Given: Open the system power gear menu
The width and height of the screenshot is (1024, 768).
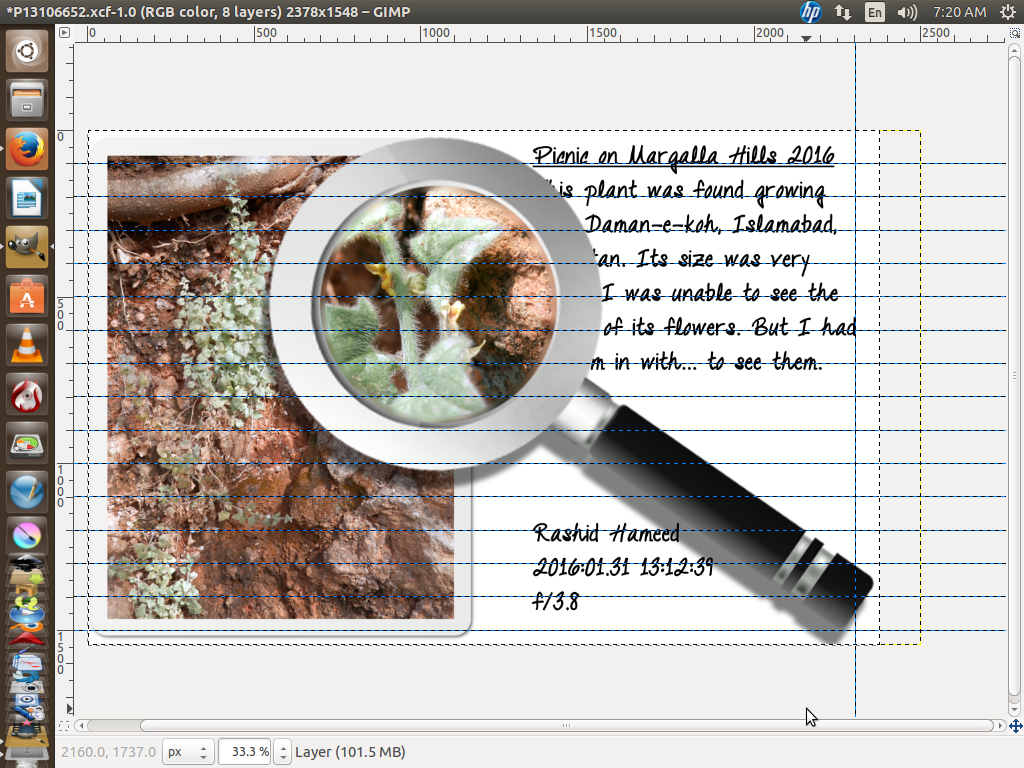Looking at the screenshot, I should click(1008, 12).
